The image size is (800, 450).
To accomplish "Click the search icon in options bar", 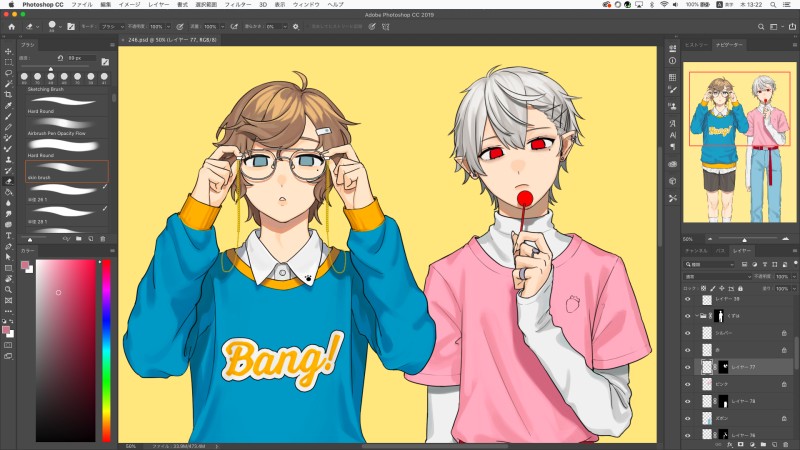I will 761,27.
